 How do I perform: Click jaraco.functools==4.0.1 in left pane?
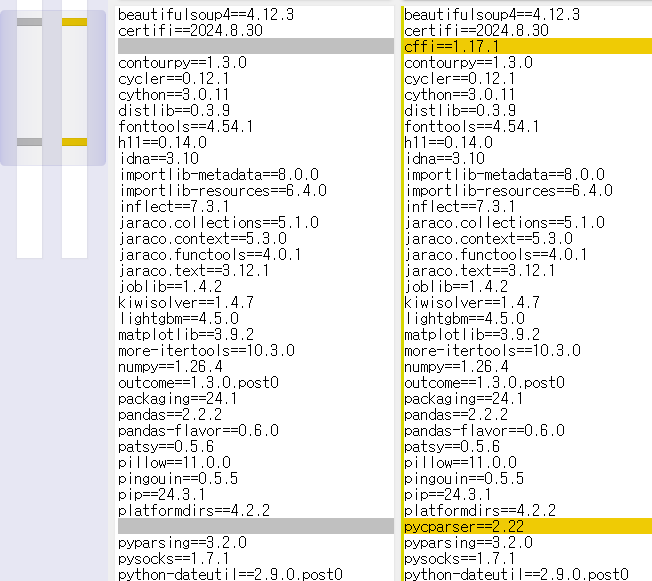210,254
